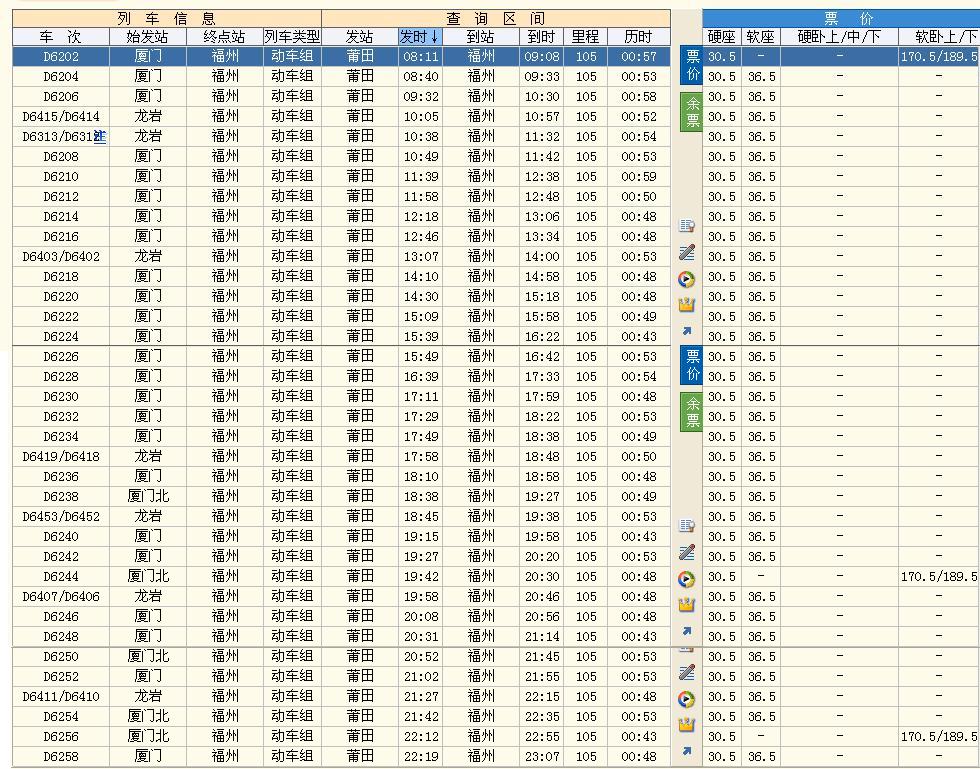This screenshot has width=980, height=769.
Task: Click arrival time 23:07
Action: (x=542, y=757)
